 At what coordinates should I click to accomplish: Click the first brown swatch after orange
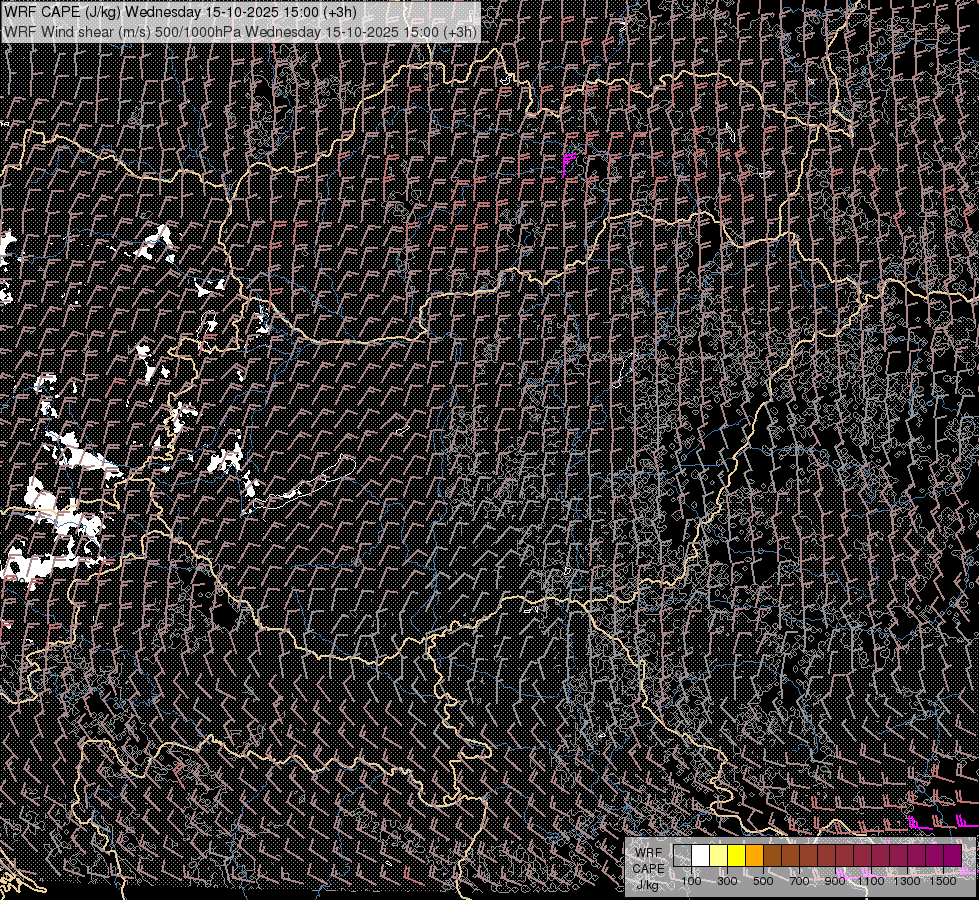point(772,855)
